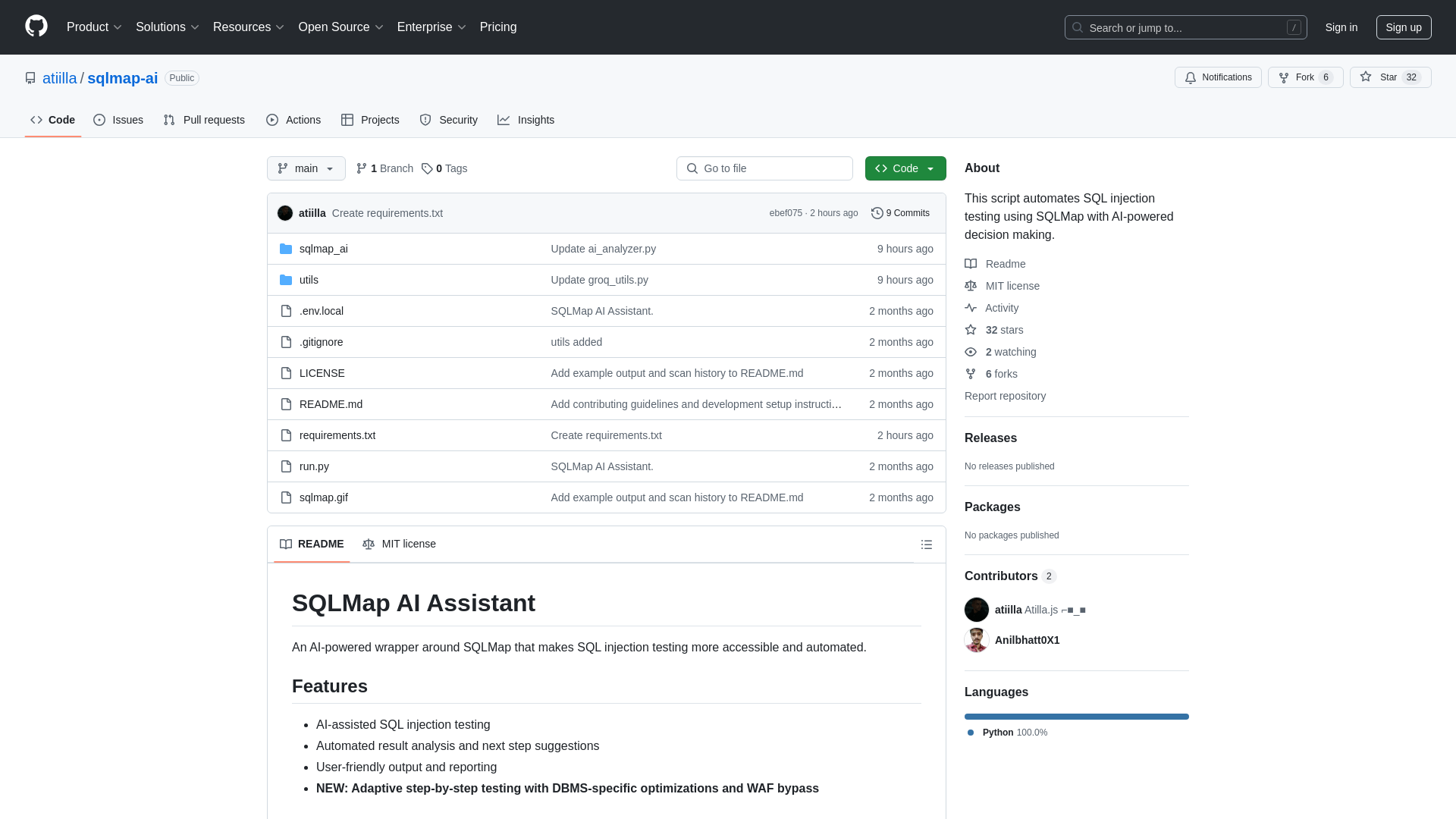Open the main branch selector dropdown
Screen dimensions: 1456x819
[x=306, y=168]
